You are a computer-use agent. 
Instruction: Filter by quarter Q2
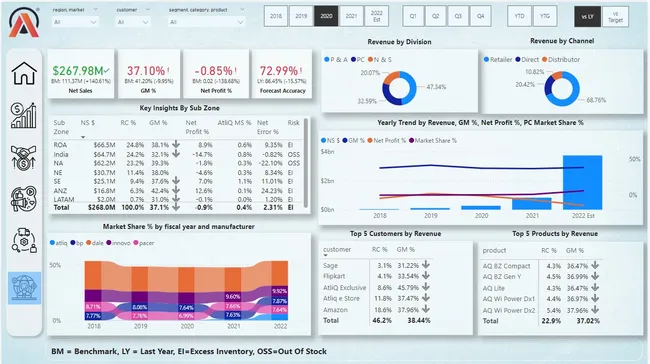[435, 16]
